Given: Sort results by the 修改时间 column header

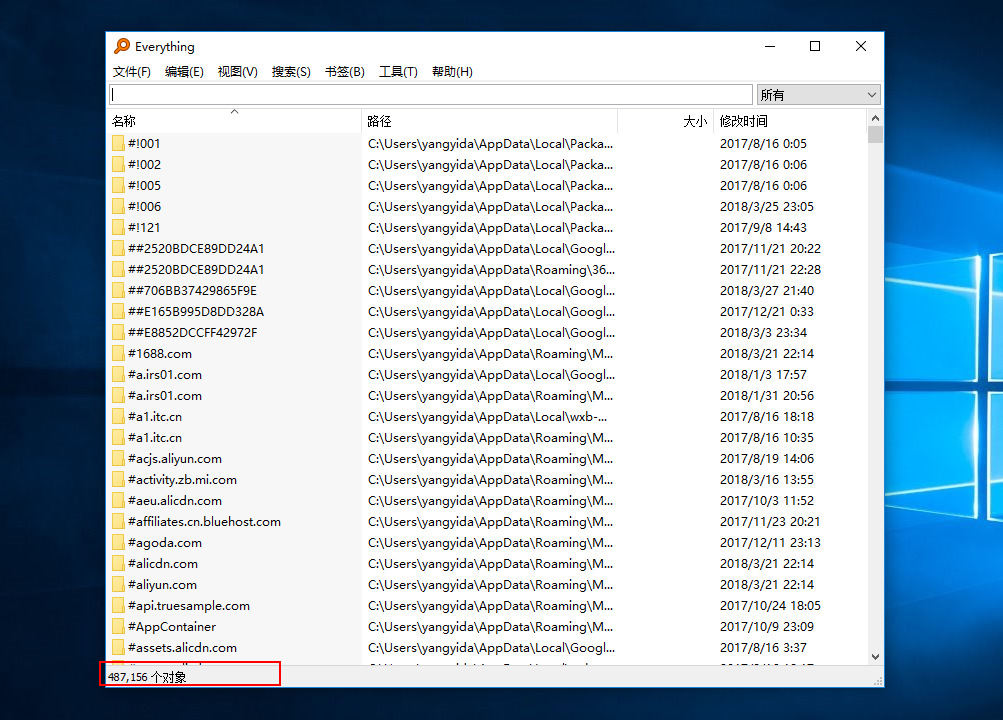Looking at the screenshot, I should (x=789, y=121).
